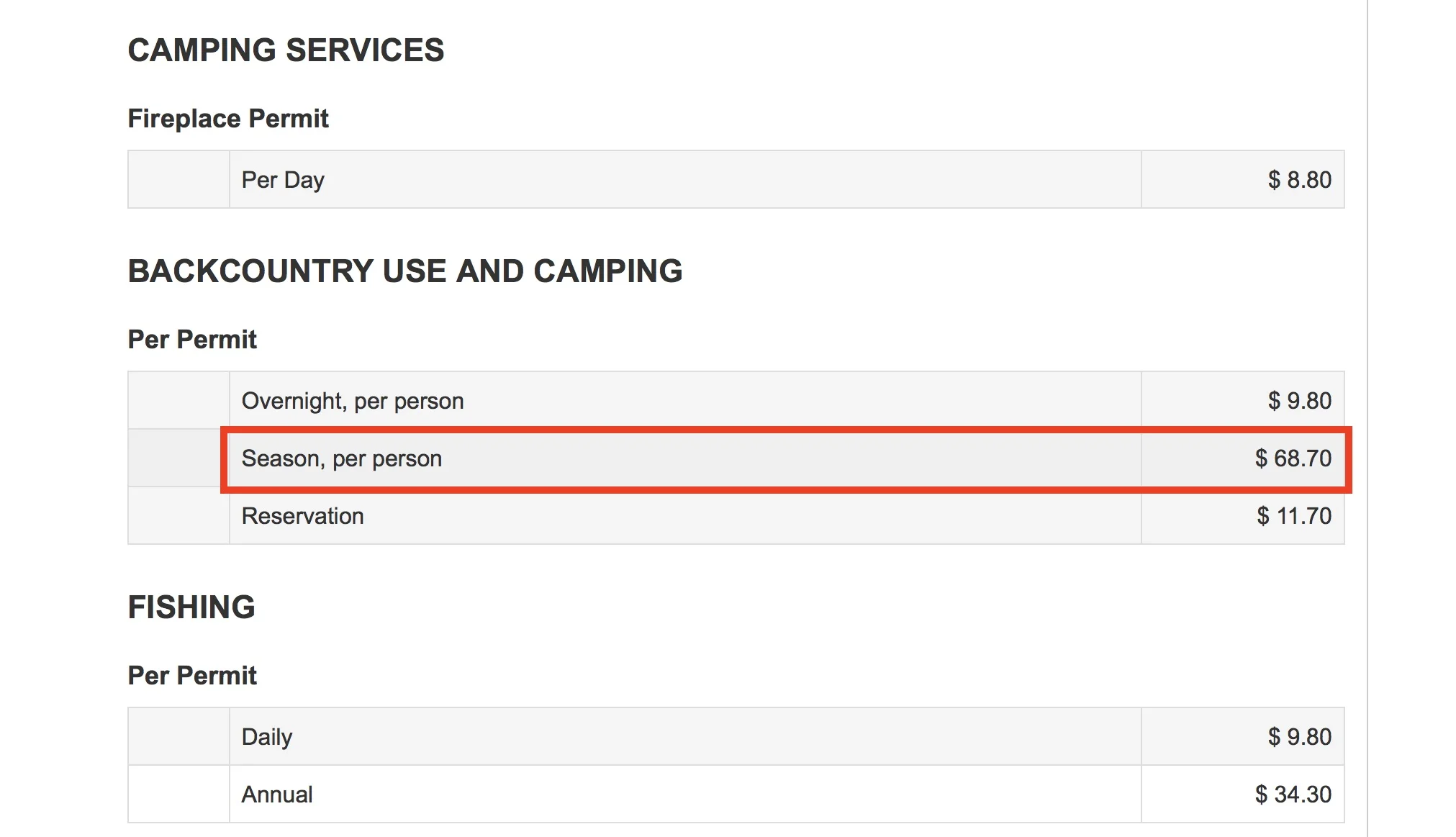Image resolution: width=1456 pixels, height=837 pixels.
Task: Click the $ 8.80 price cell
Action: (1242, 179)
